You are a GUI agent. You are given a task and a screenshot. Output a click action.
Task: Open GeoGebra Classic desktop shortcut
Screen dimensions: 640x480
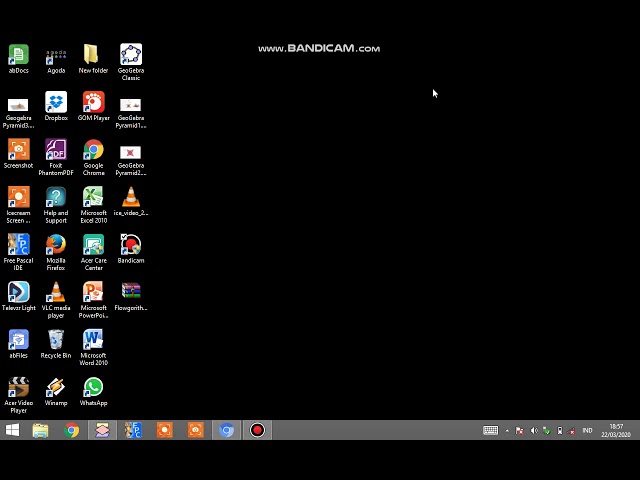[131, 62]
